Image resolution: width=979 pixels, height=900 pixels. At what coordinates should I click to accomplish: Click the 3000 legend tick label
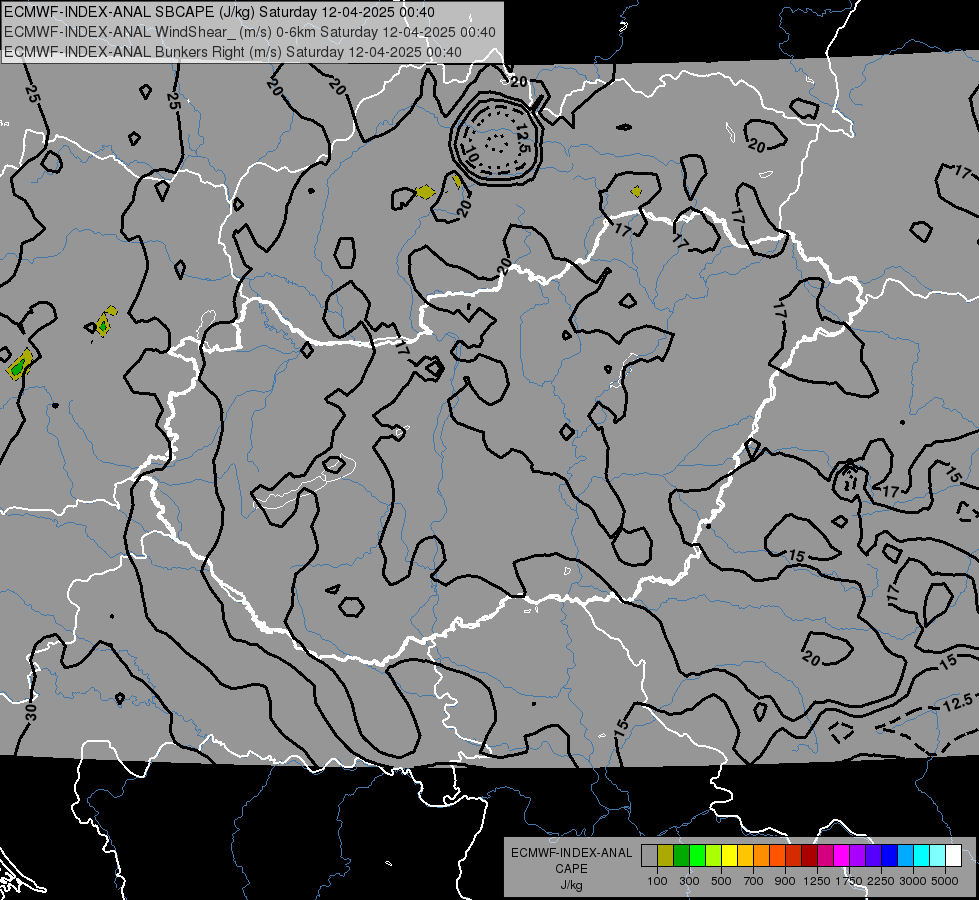click(x=913, y=881)
